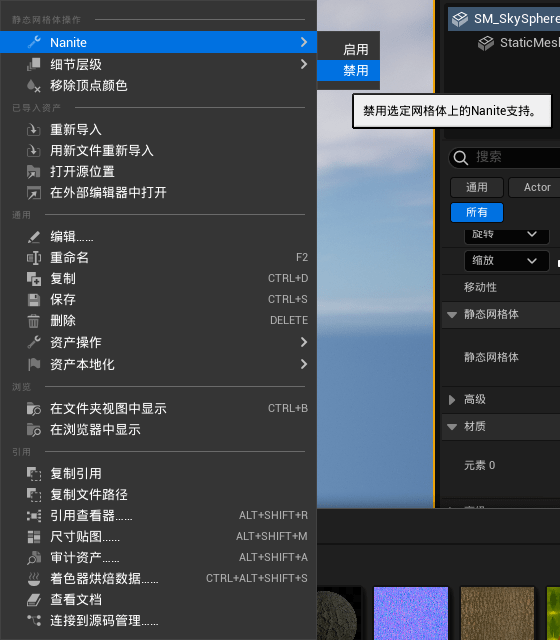The width and height of the screenshot is (560, 640).
Task: Click the 重命名 rename icon
Action: coord(34,258)
